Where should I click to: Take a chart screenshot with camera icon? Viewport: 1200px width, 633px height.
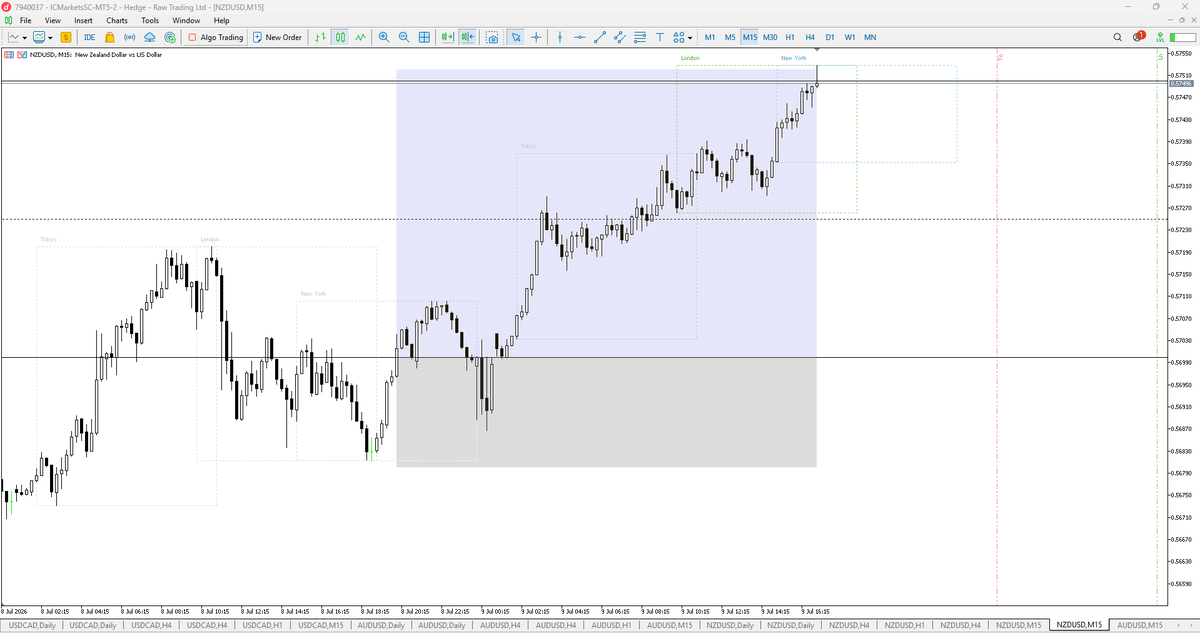(x=492, y=37)
